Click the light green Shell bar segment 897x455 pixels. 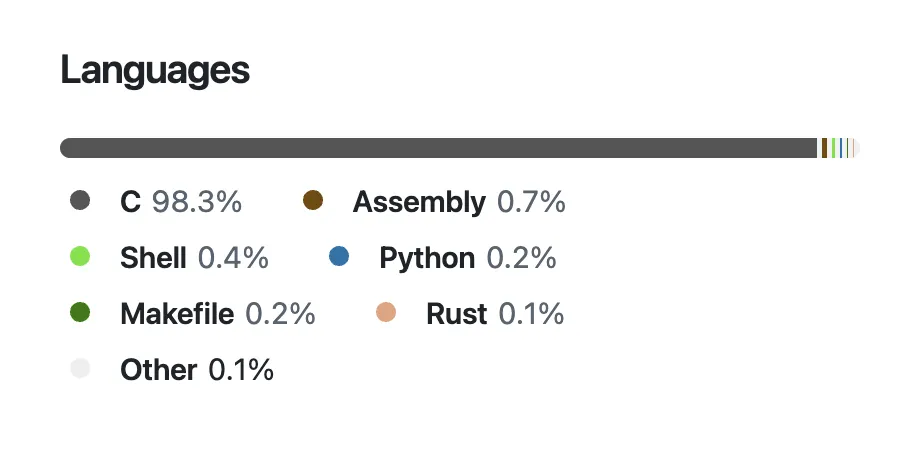tap(833, 148)
